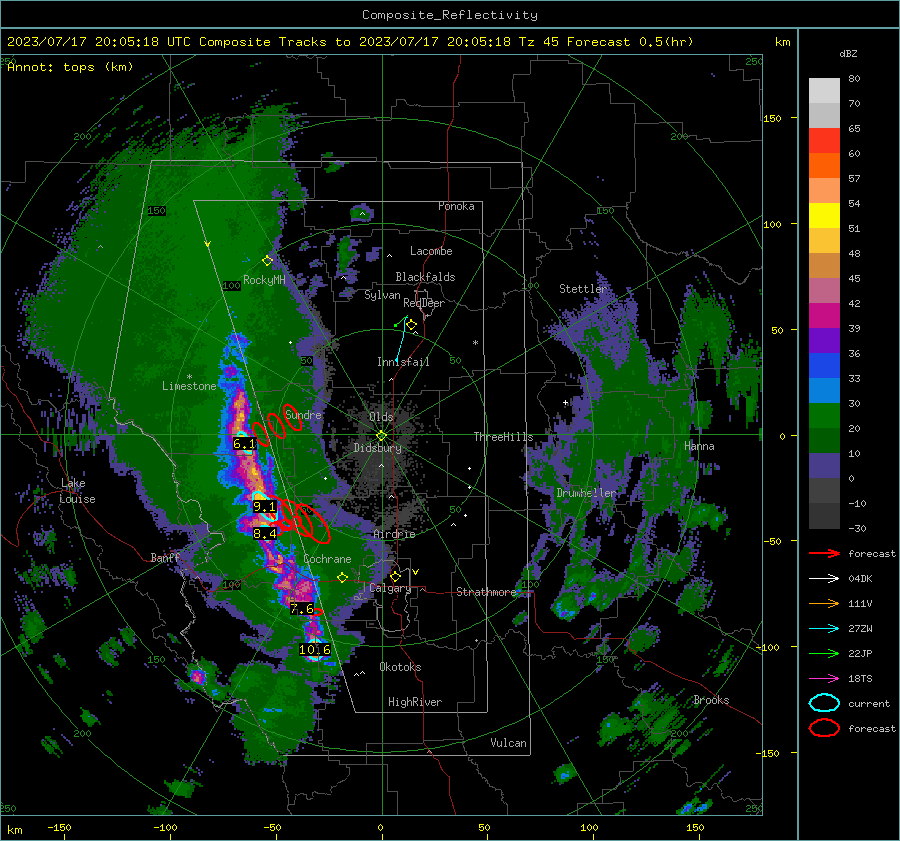Select the Drumheller map label

pos(587,493)
